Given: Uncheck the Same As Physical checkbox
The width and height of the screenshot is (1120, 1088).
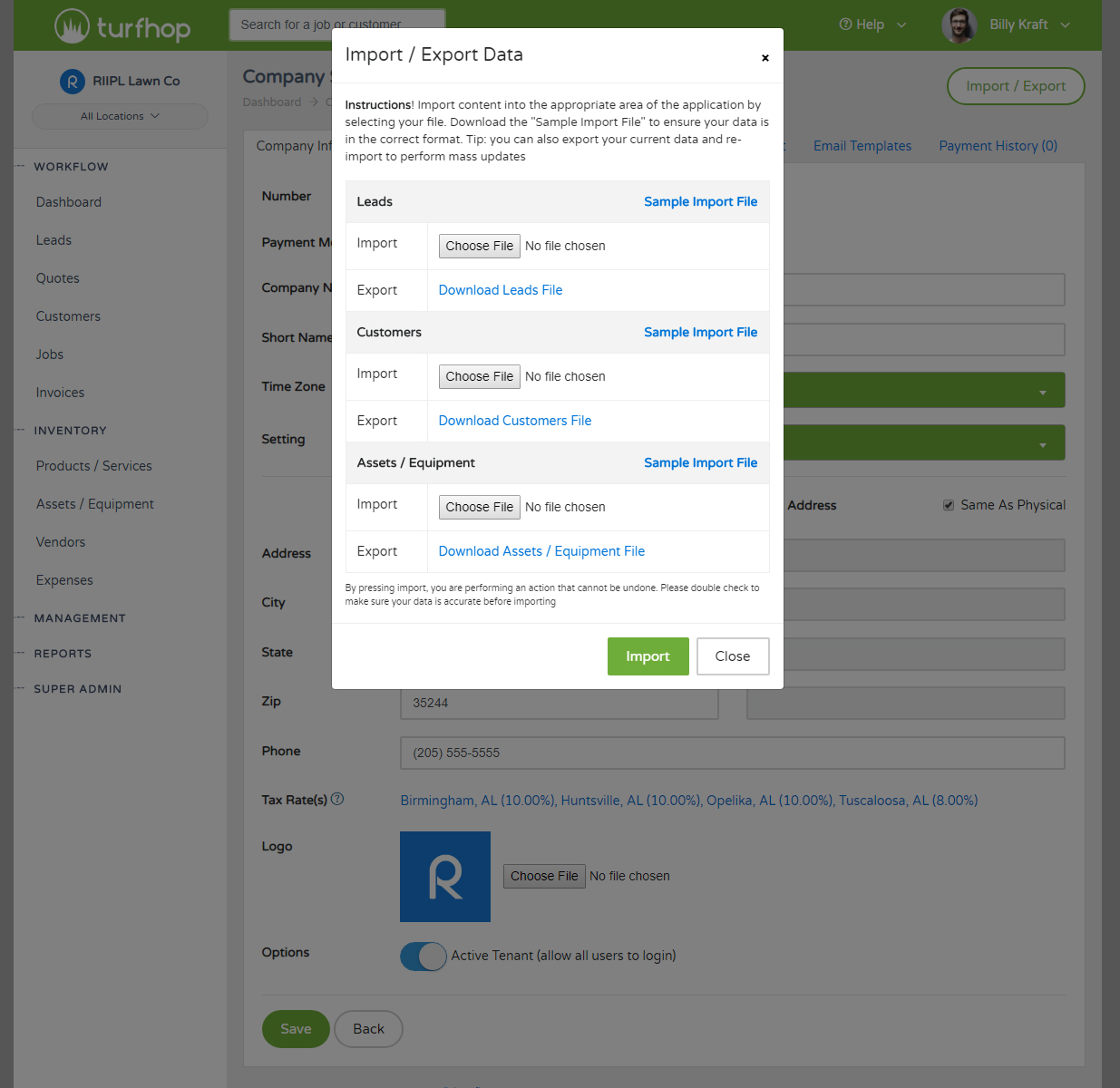Looking at the screenshot, I should coord(949,505).
